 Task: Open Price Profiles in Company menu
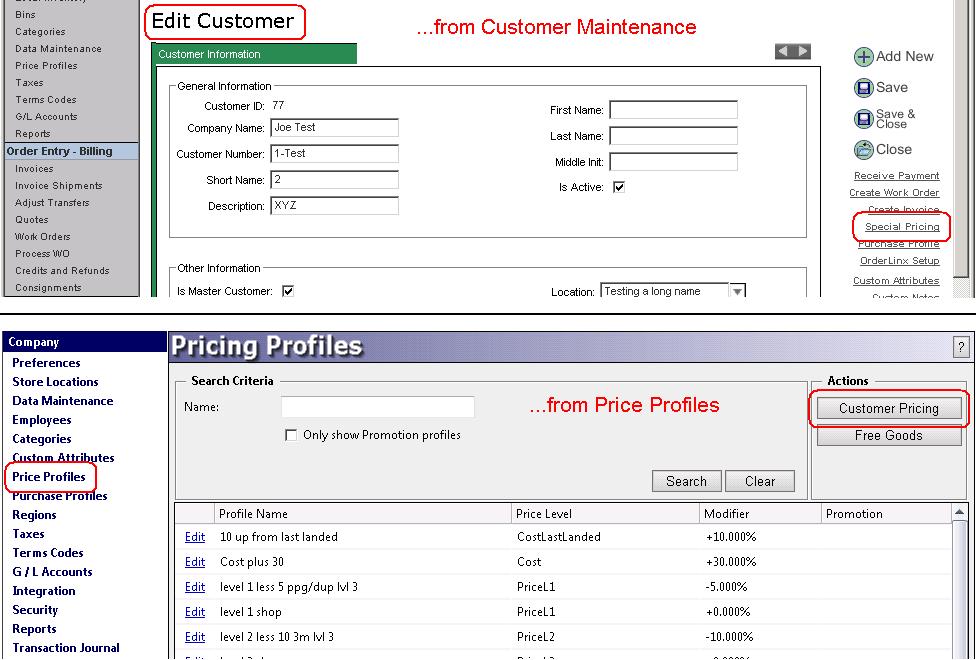49,477
